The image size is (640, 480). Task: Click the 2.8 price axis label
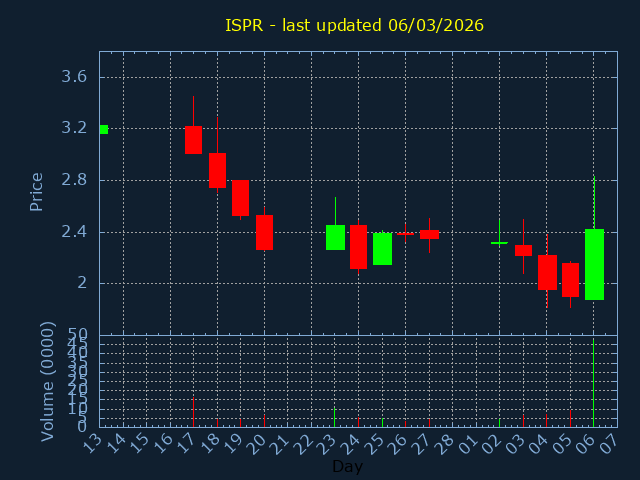[x=73, y=180]
